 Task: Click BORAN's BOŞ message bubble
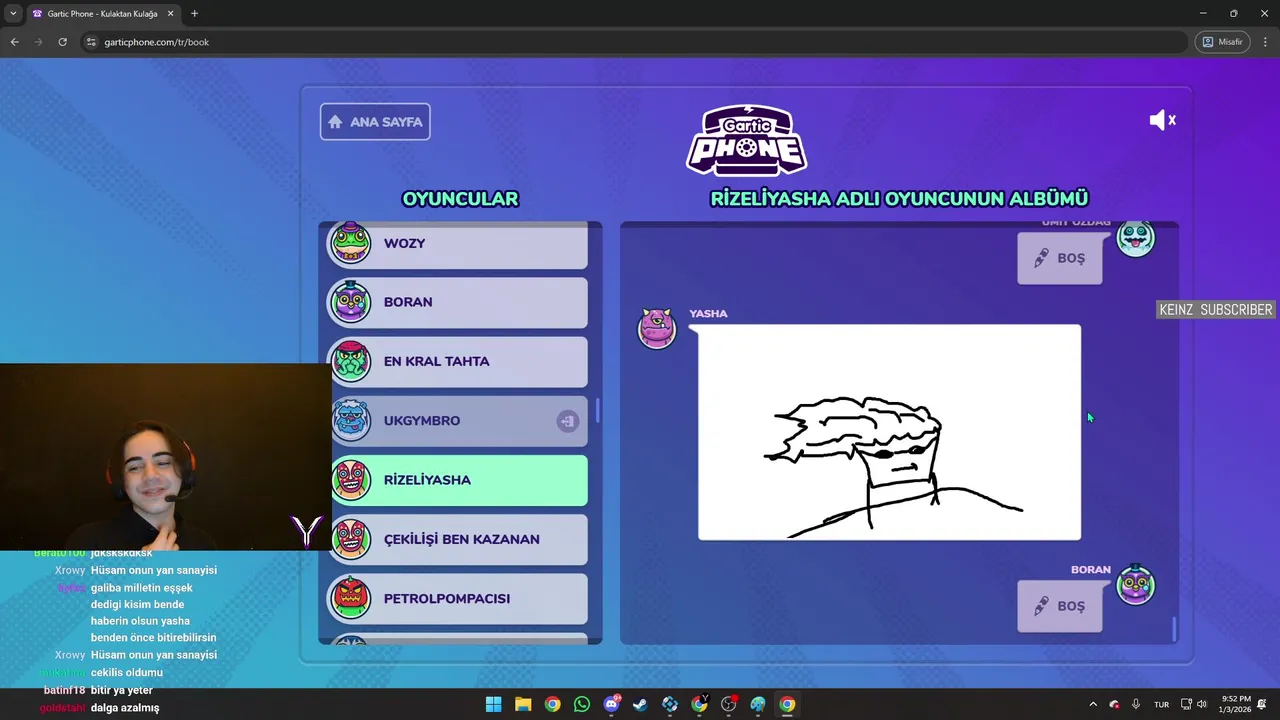(1060, 606)
